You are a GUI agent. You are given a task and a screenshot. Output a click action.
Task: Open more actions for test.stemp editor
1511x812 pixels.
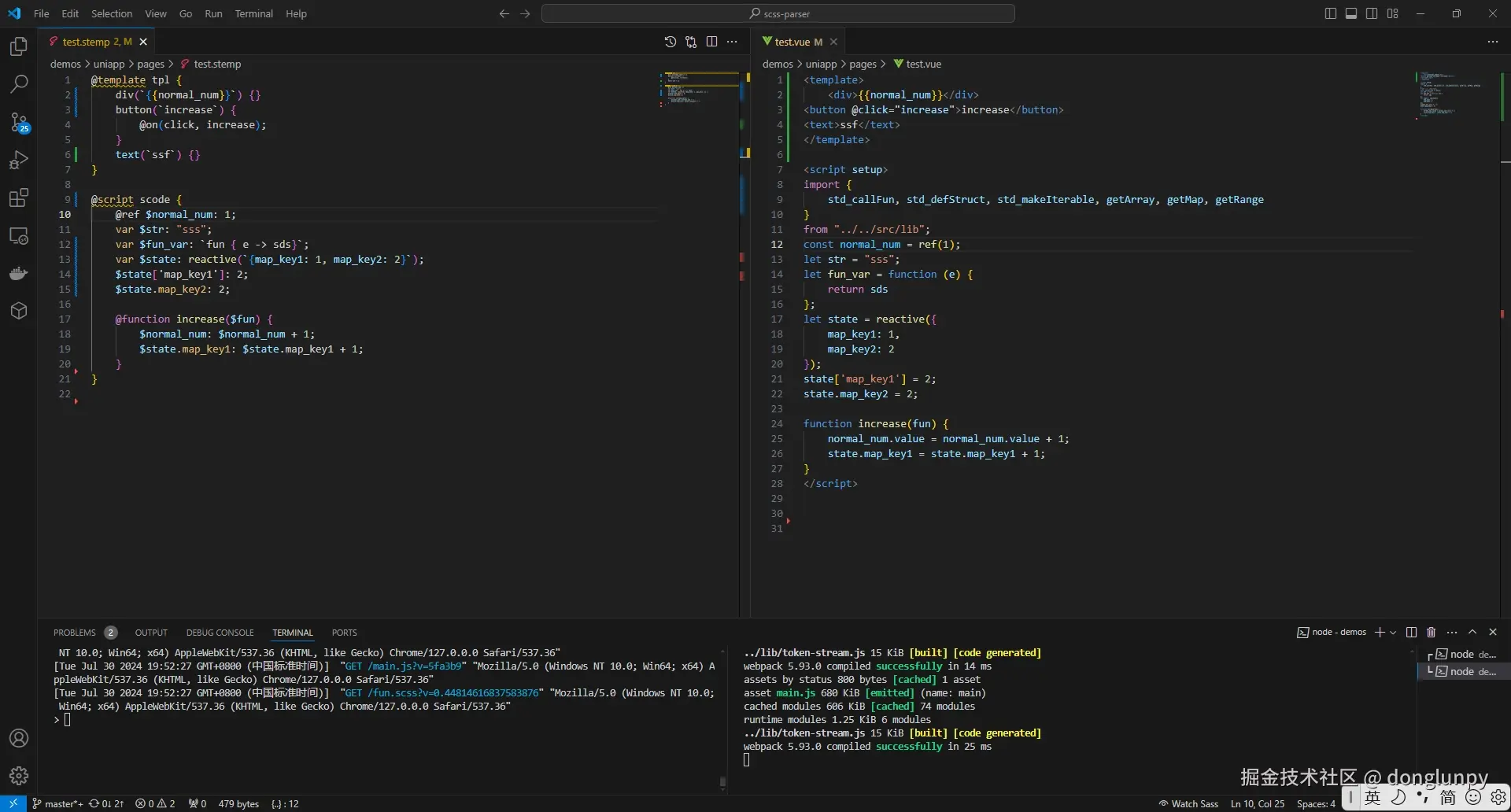[x=732, y=42]
